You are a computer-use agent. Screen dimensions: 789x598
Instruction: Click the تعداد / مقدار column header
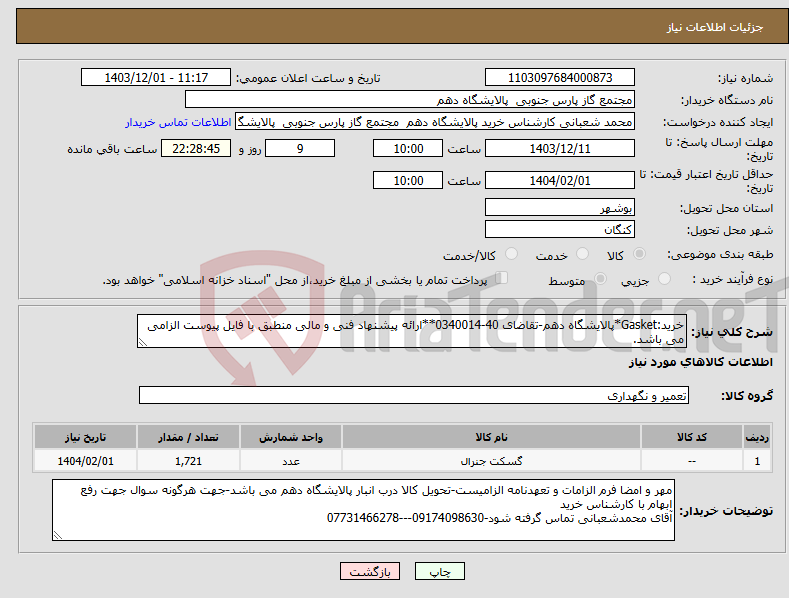188,437
